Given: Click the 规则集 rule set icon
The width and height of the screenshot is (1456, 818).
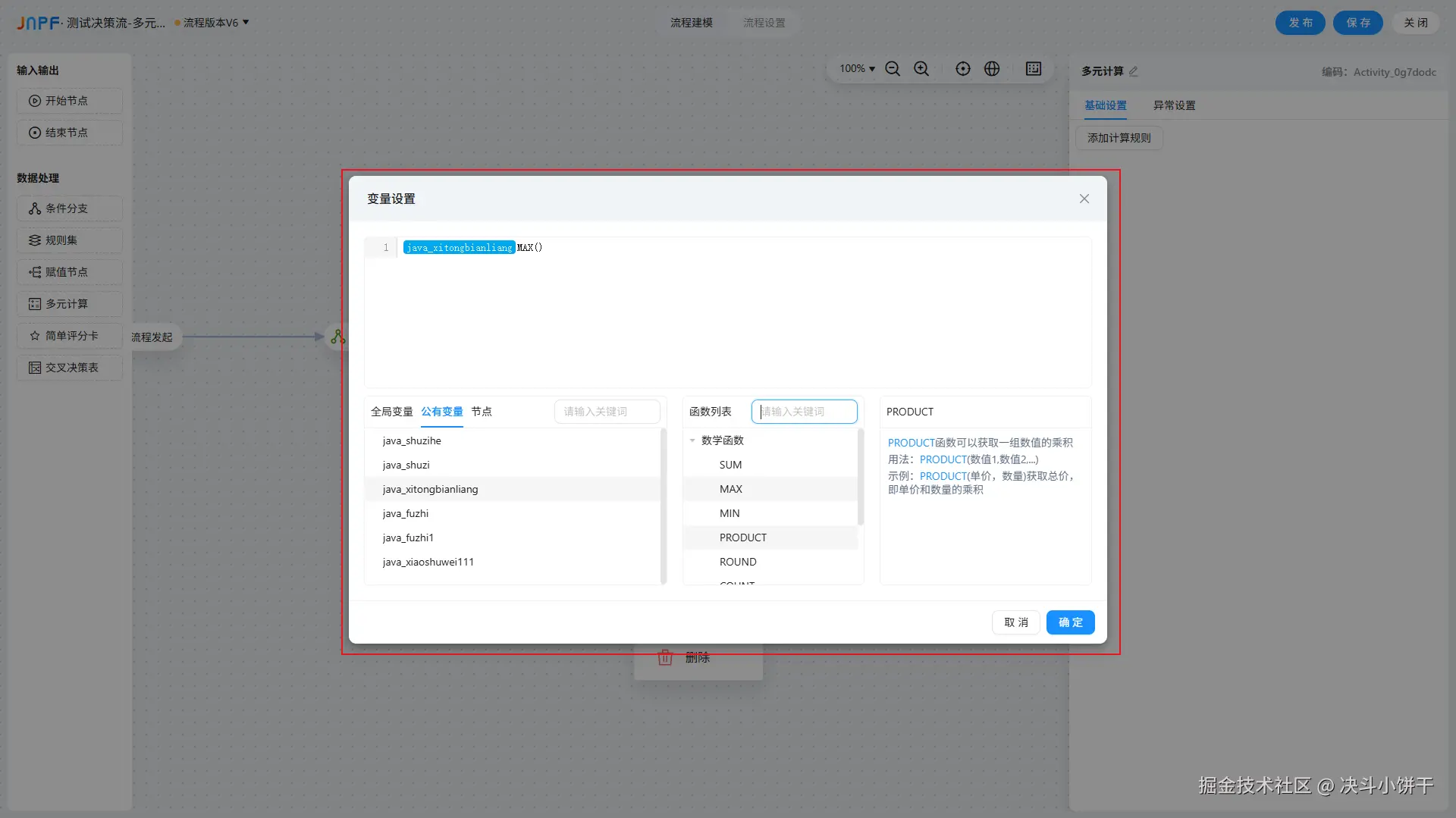Looking at the screenshot, I should [67, 240].
